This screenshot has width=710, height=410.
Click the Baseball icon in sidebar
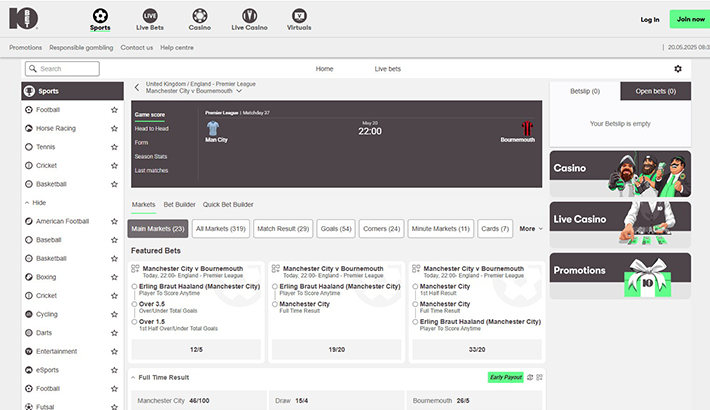pos(29,240)
